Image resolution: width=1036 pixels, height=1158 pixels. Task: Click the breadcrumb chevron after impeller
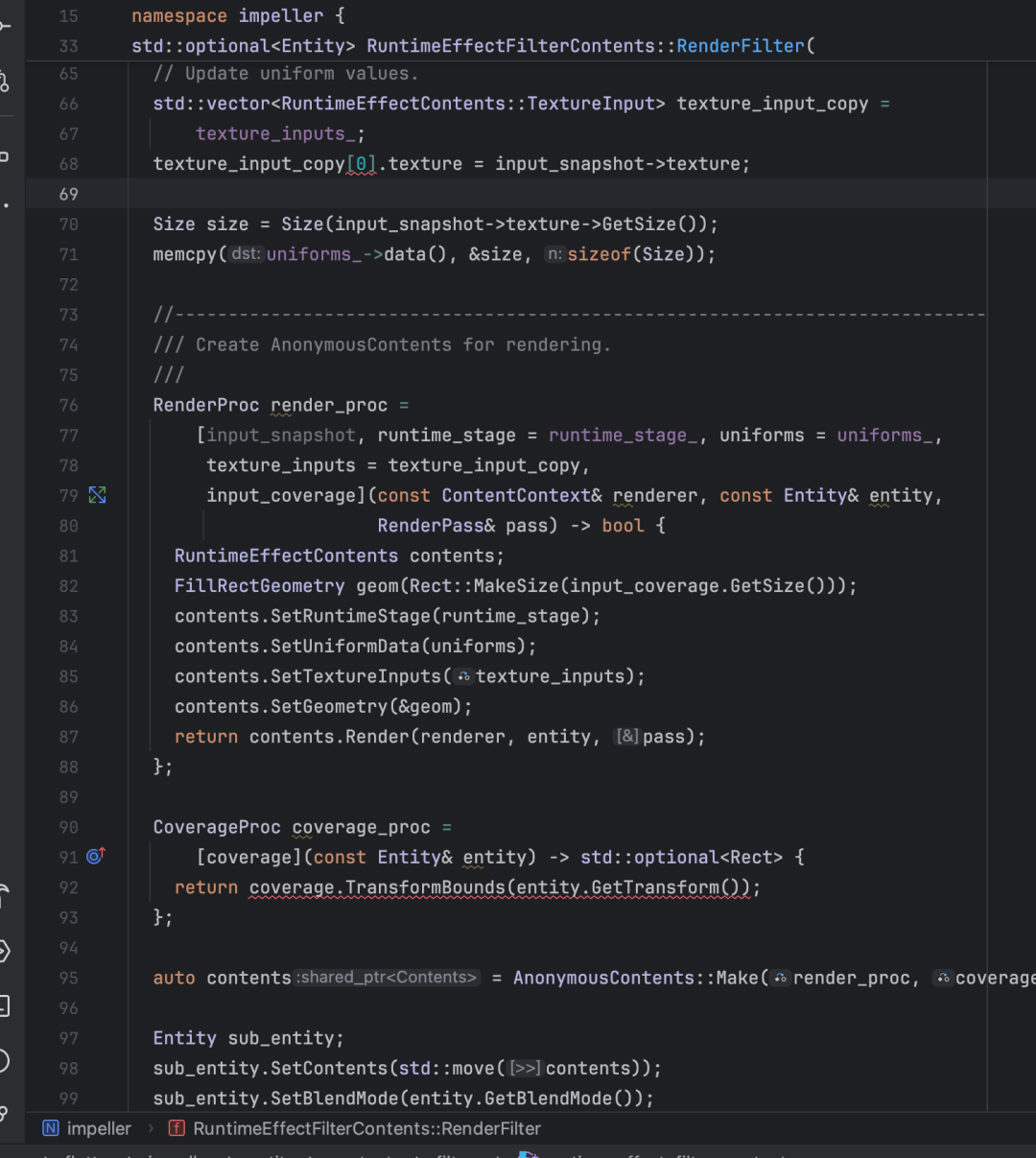click(152, 1128)
